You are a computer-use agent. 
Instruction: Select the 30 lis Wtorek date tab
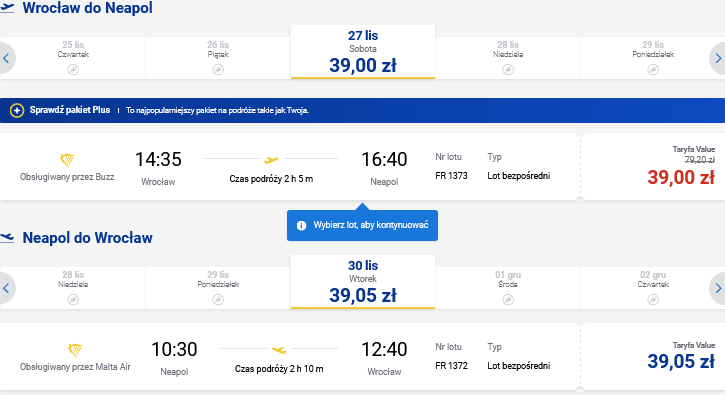[363, 282]
